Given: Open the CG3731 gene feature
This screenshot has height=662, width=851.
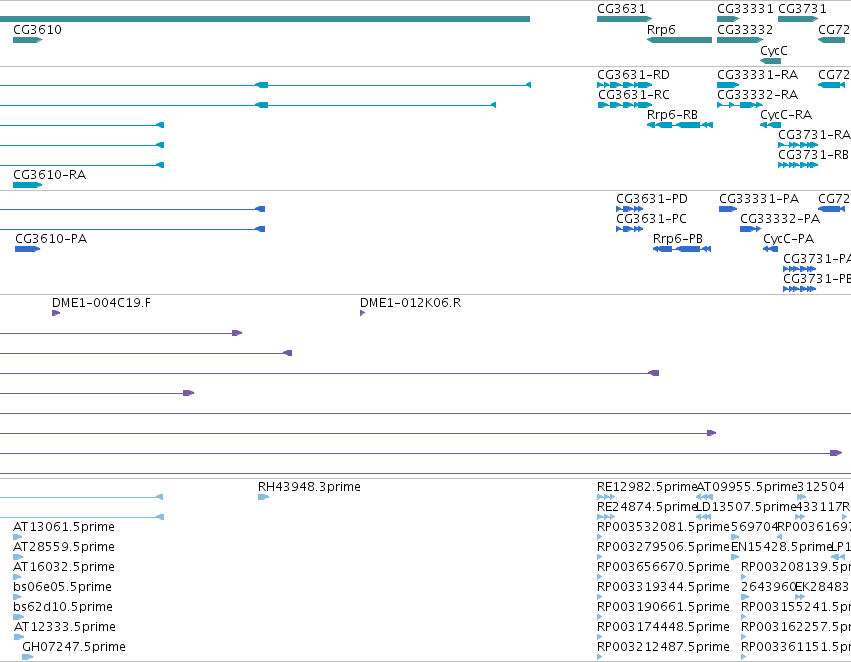Looking at the screenshot, I should pyautogui.click(x=798, y=19).
